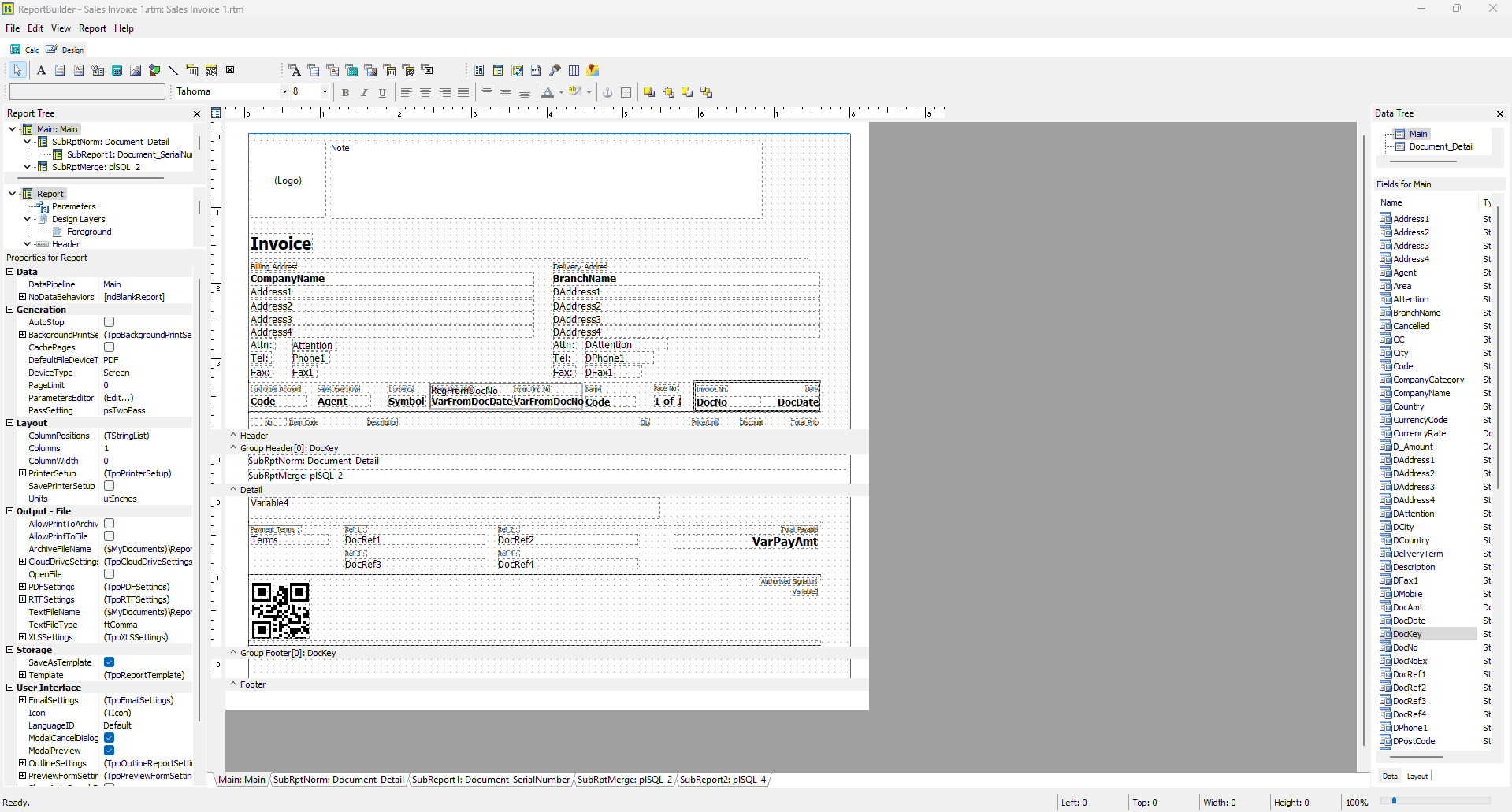Select Document_Detail in the Data Tree
Screen dimensions: 1512x812
pyautogui.click(x=1441, y=146)
